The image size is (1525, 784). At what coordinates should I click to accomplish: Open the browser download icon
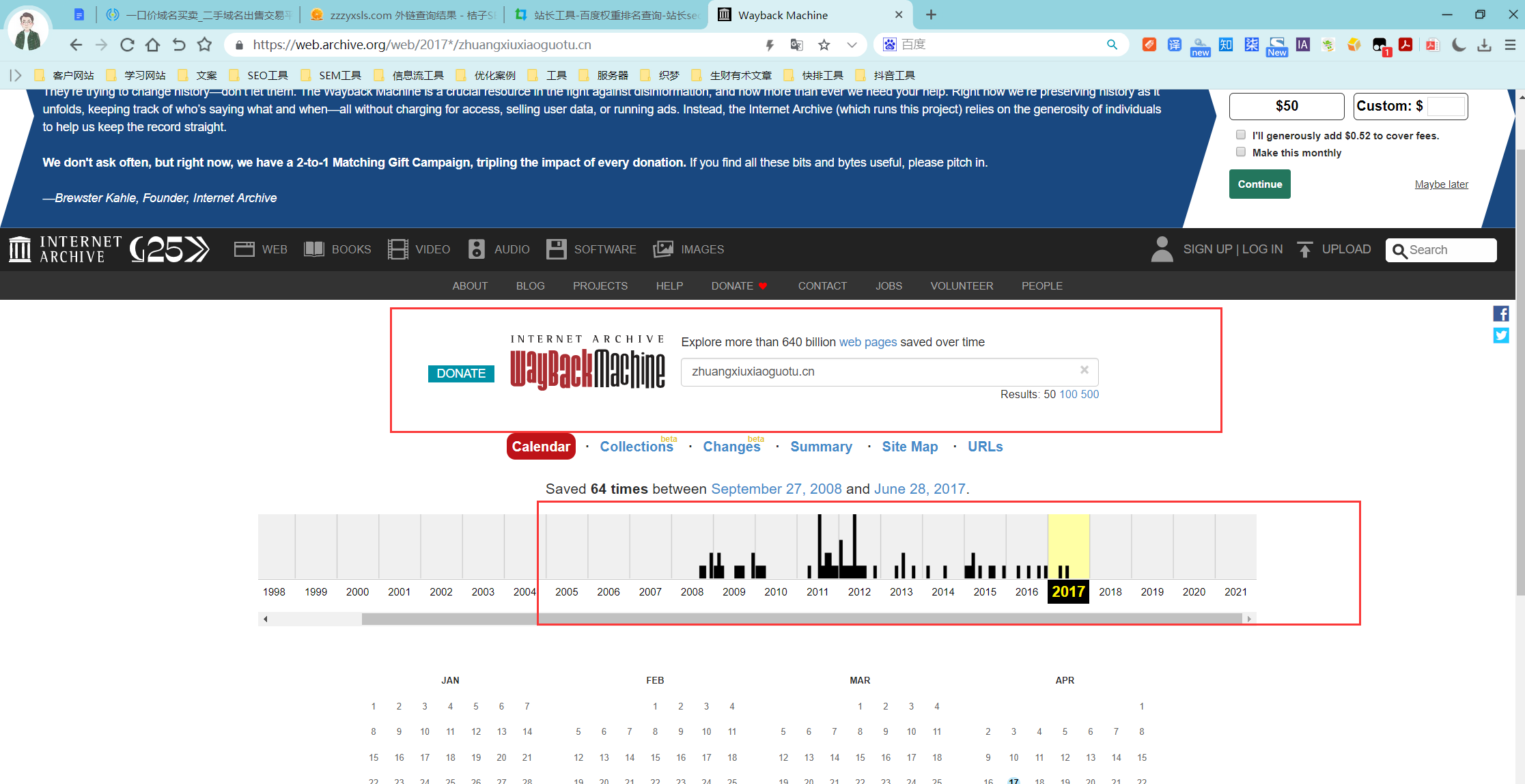coord(1484,45)
